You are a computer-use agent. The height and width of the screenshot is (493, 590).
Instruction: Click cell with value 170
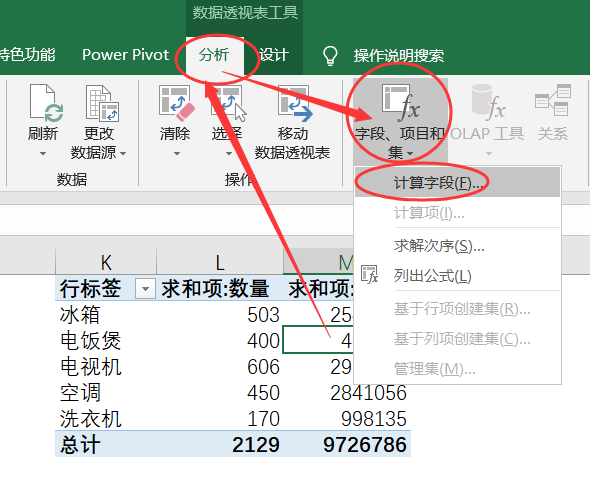220,418
